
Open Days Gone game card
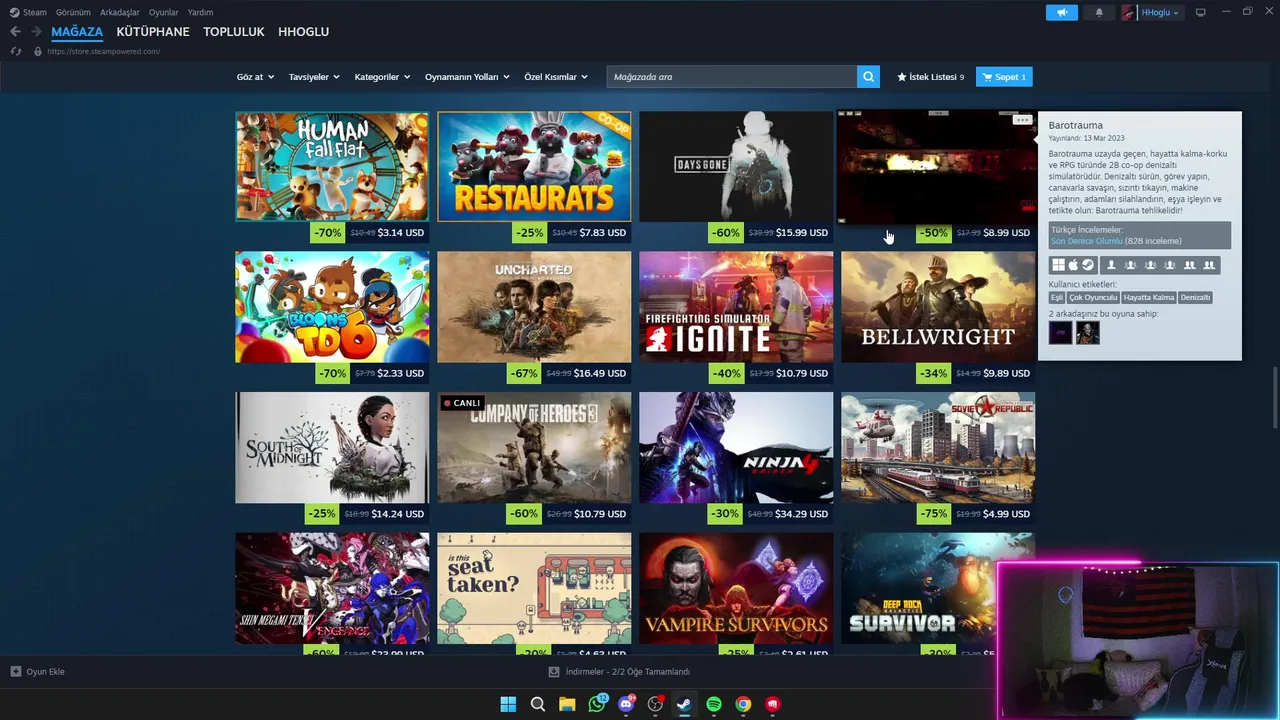pos(736,166)
